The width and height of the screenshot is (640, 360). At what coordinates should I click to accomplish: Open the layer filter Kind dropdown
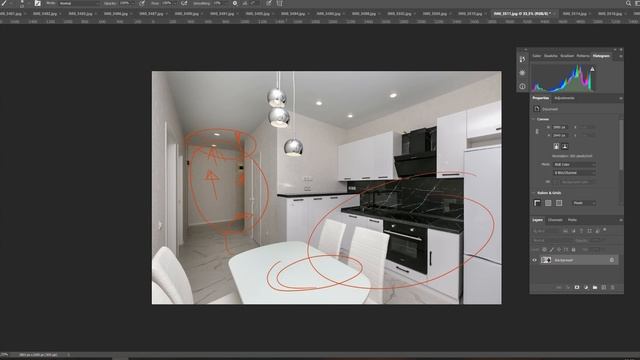546,231
